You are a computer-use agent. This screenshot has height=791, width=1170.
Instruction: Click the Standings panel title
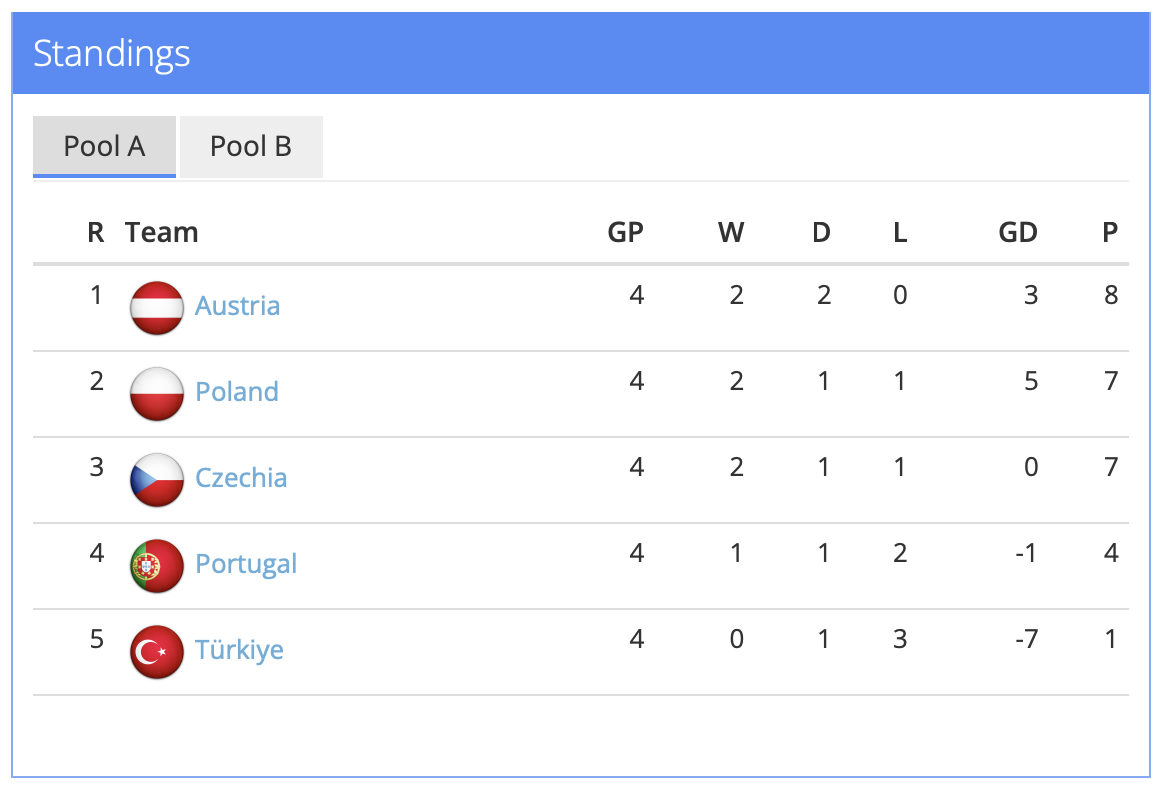click(x=111, y=54)
